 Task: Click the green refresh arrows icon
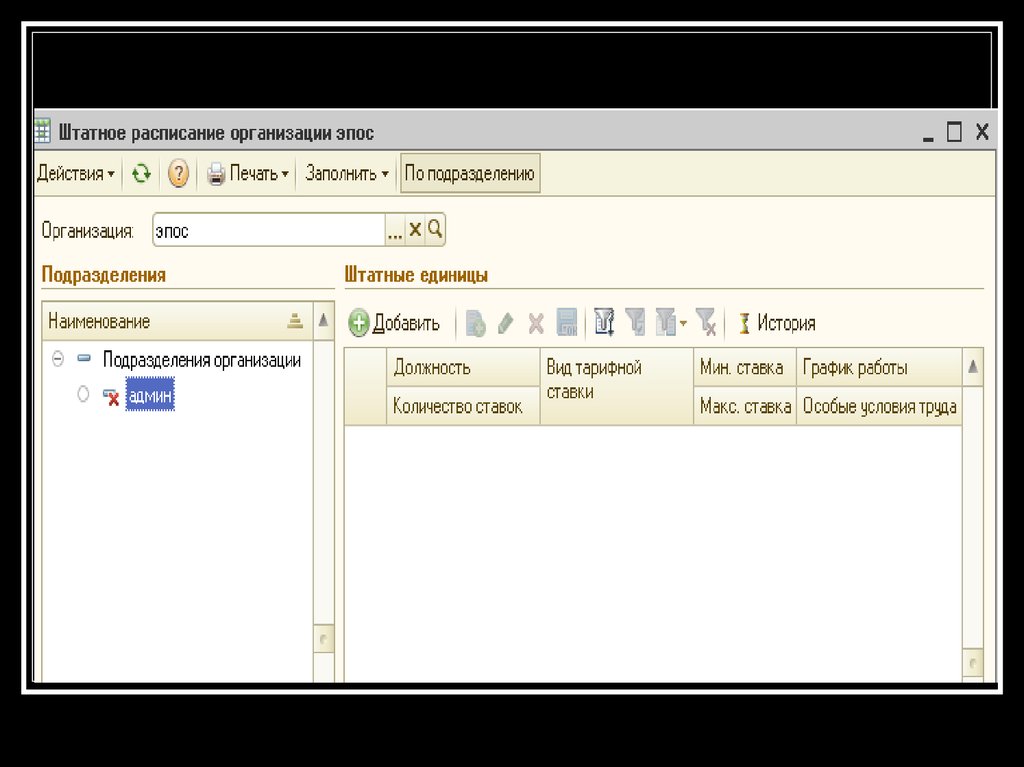click(142, 174)
